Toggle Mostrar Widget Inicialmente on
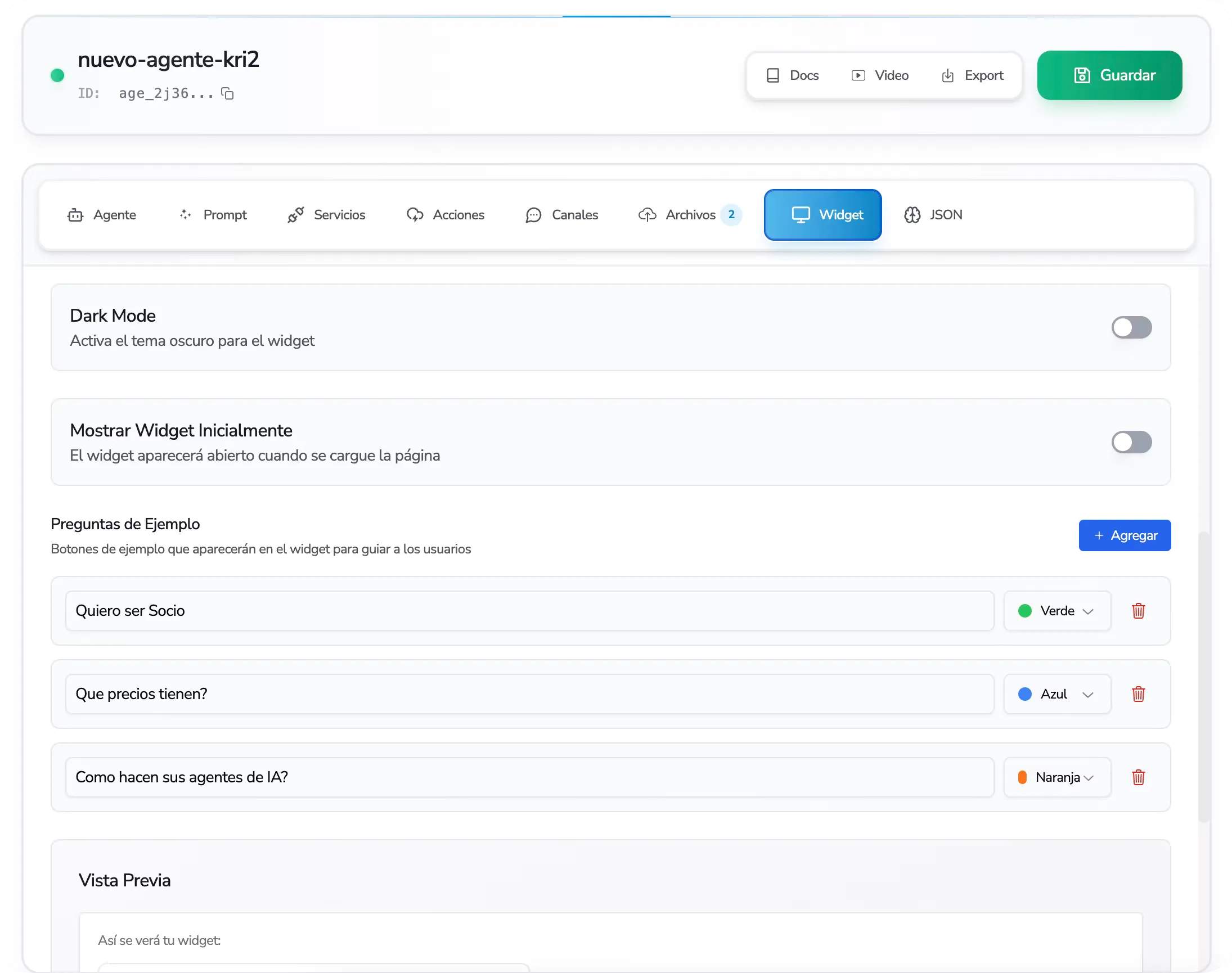The width and height of the screenshot is (1232, 973). point(1131,442)
